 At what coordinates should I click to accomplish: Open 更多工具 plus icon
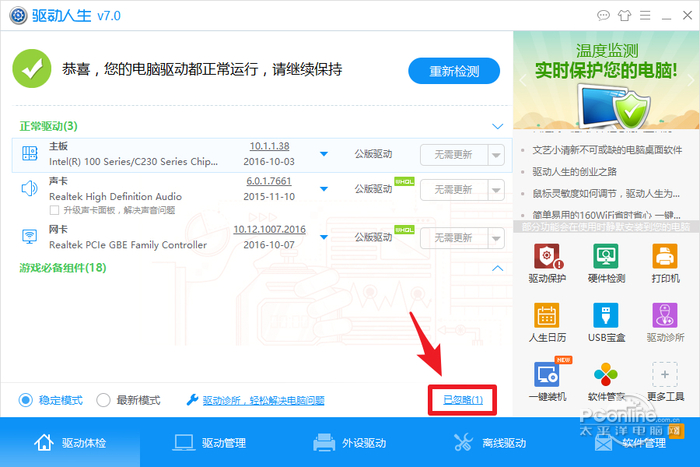tap(665, 375)
